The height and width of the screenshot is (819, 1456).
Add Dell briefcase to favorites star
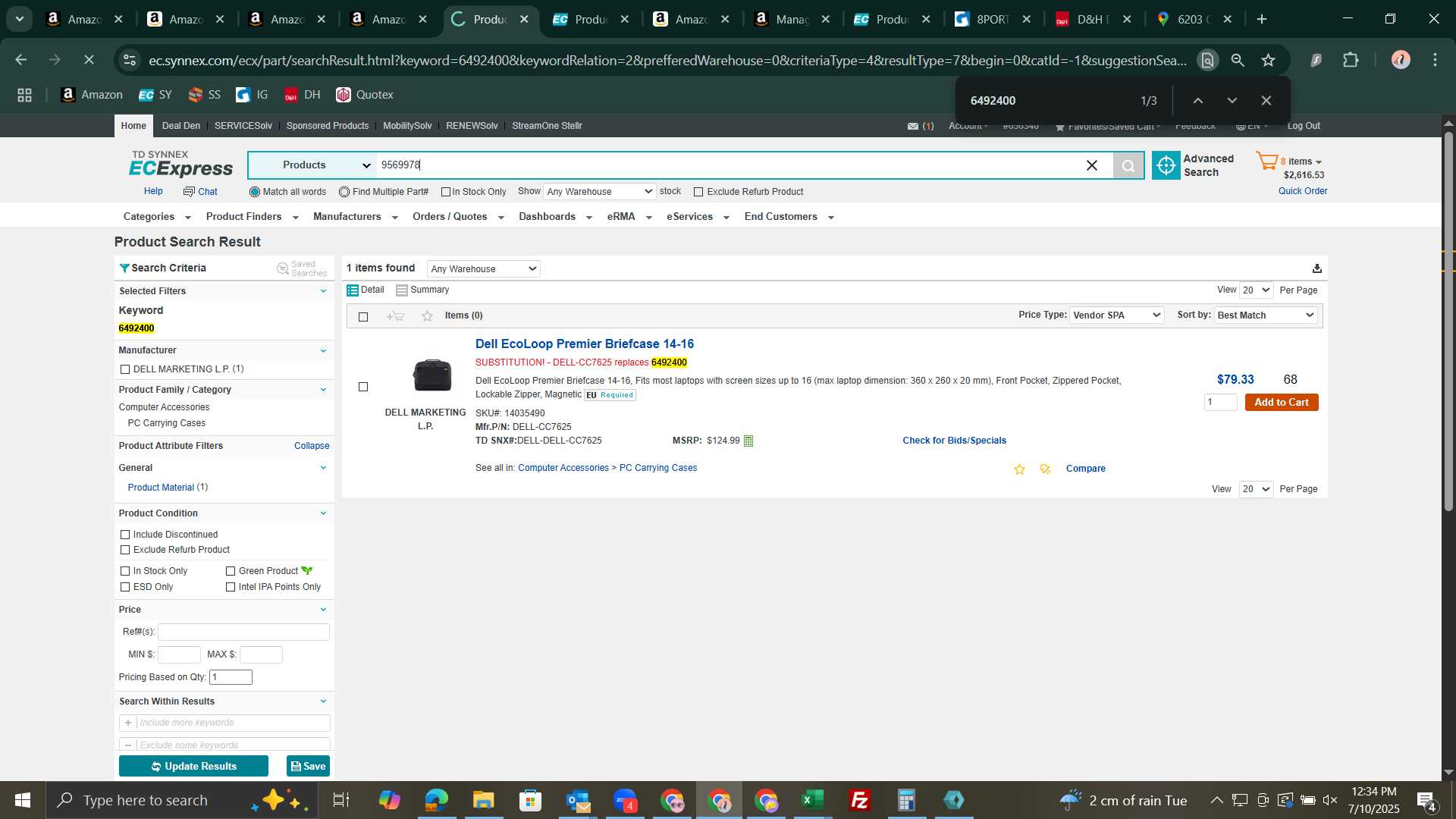[x=1019, y=469]
